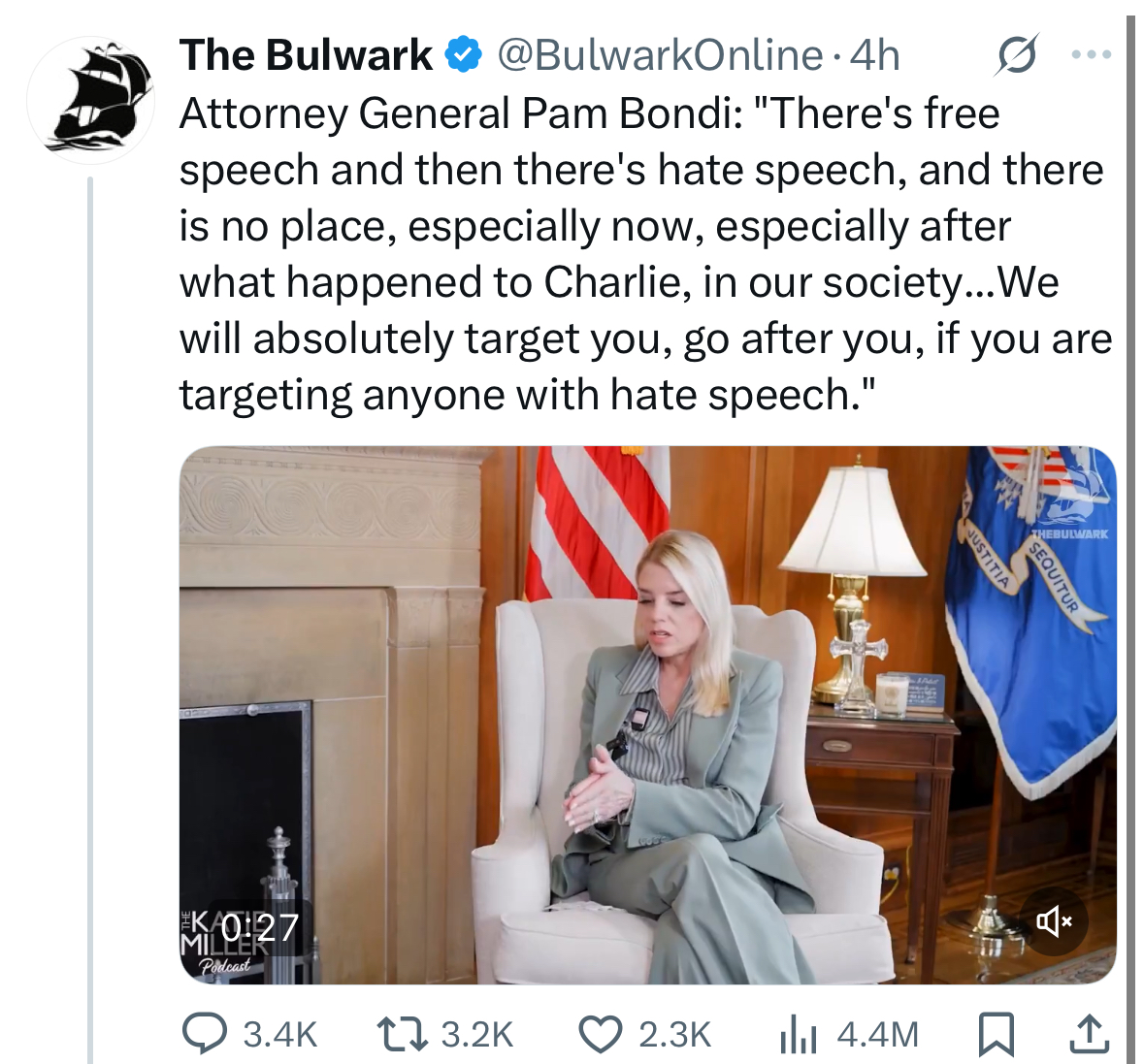Open The Bulwark display name profile link
1144x1064 pixels.
coord(306,55)
